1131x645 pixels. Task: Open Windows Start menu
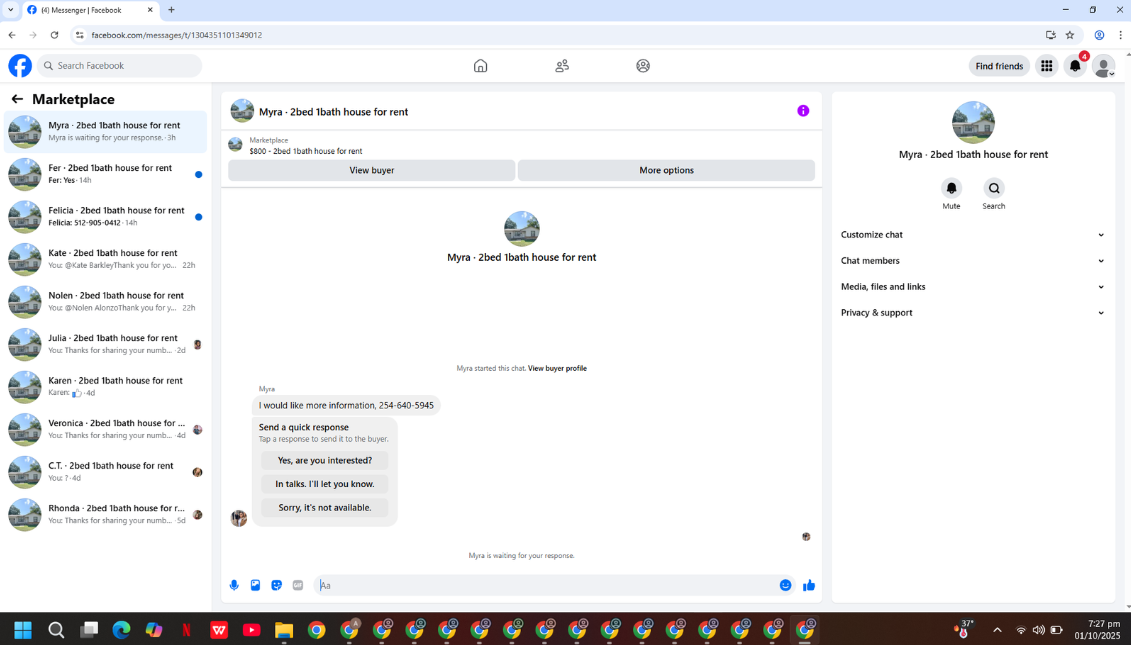[22, 630]
